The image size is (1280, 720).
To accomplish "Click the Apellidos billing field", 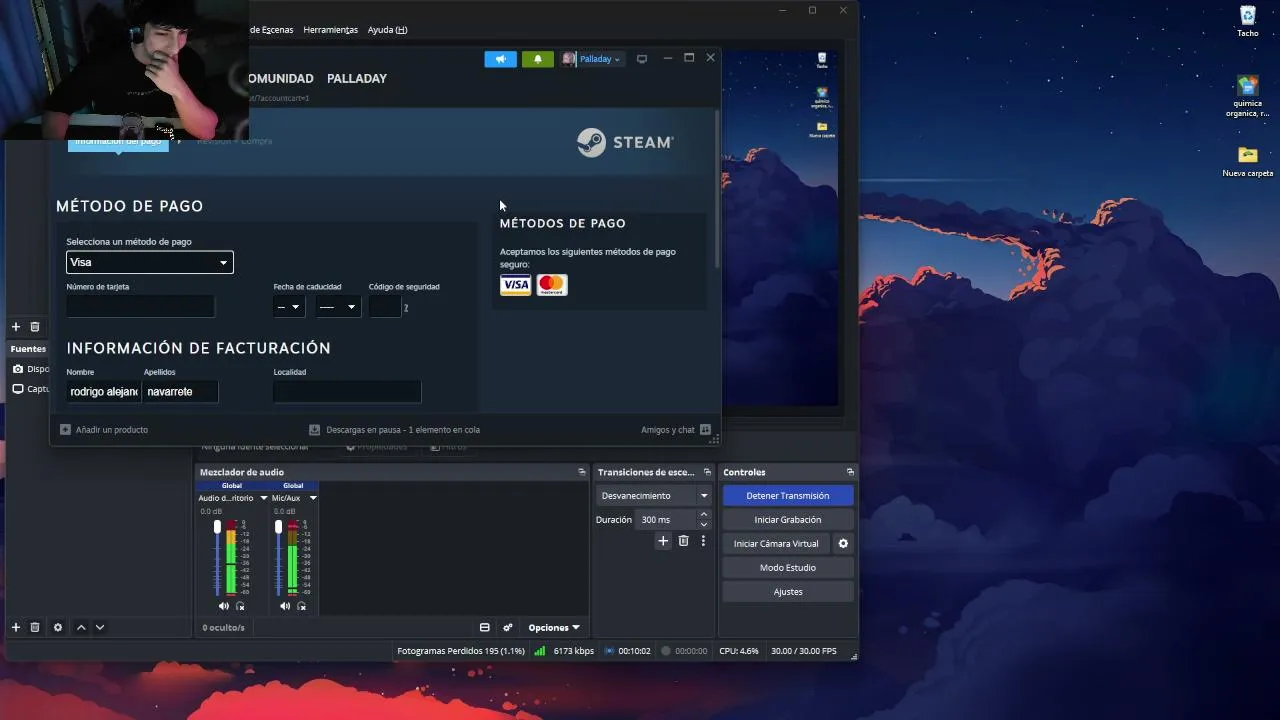I will 181,392.
